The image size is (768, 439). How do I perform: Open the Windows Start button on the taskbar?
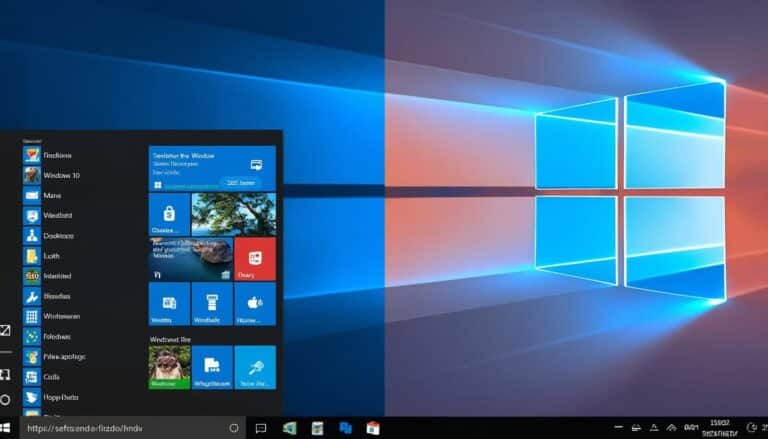(5, 428)
